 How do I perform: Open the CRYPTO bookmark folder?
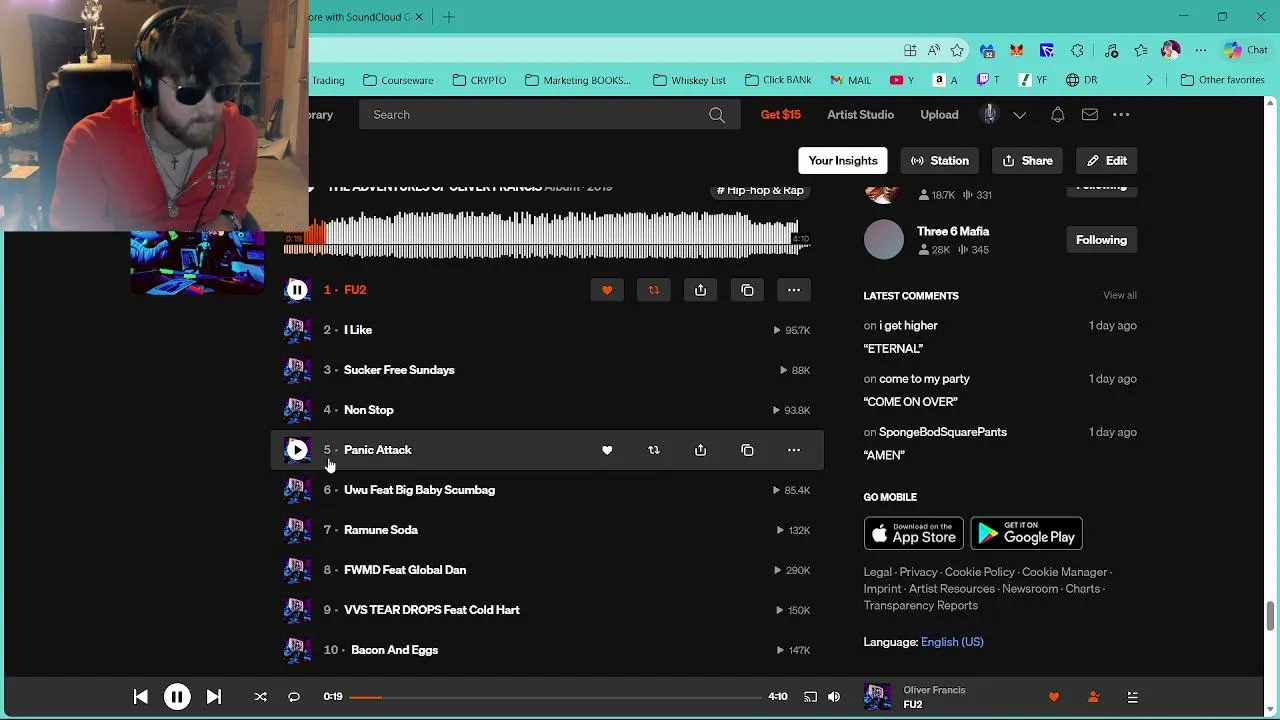479,80
